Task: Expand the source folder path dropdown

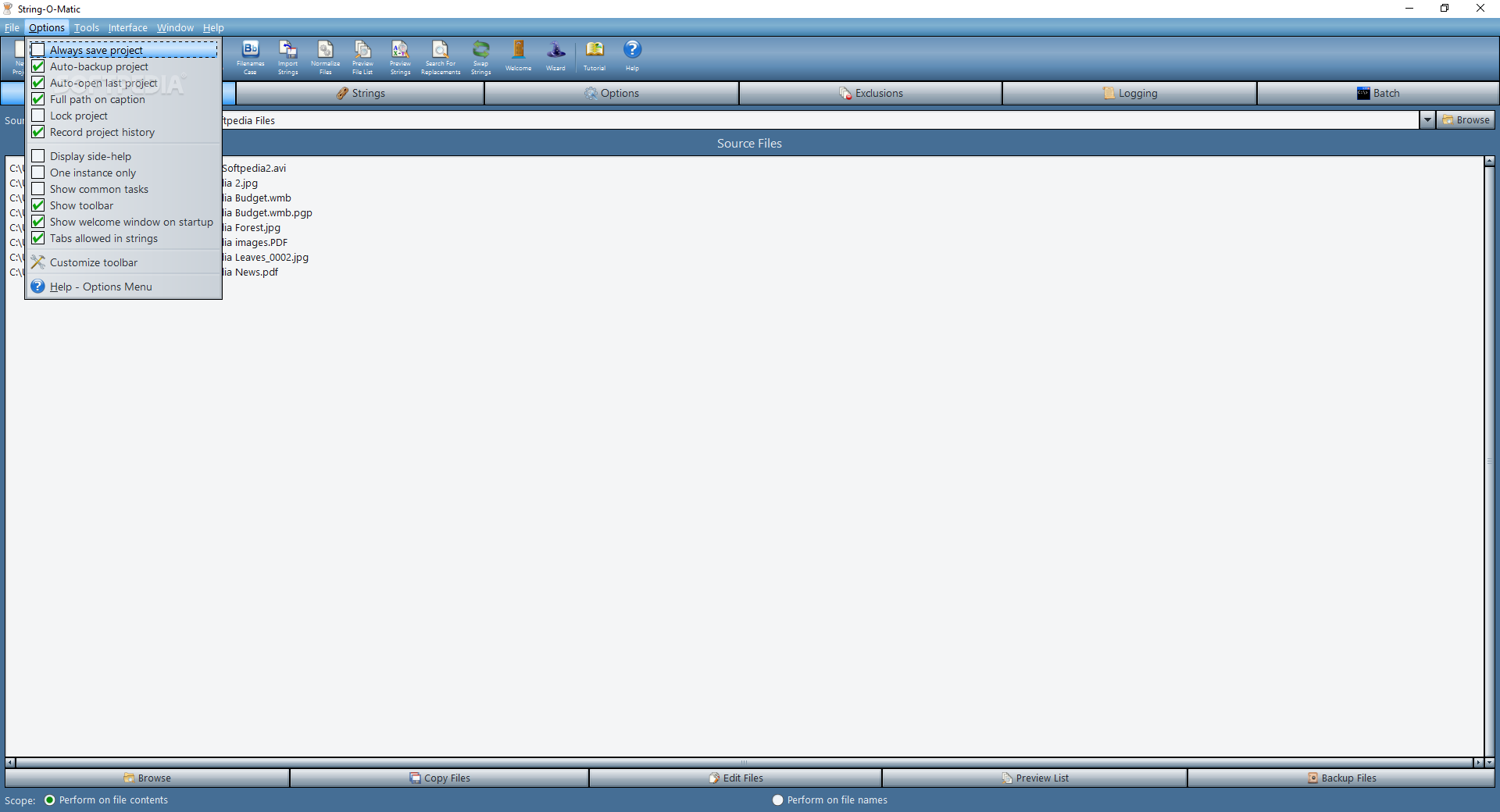Action: (x=1427, y=120)
